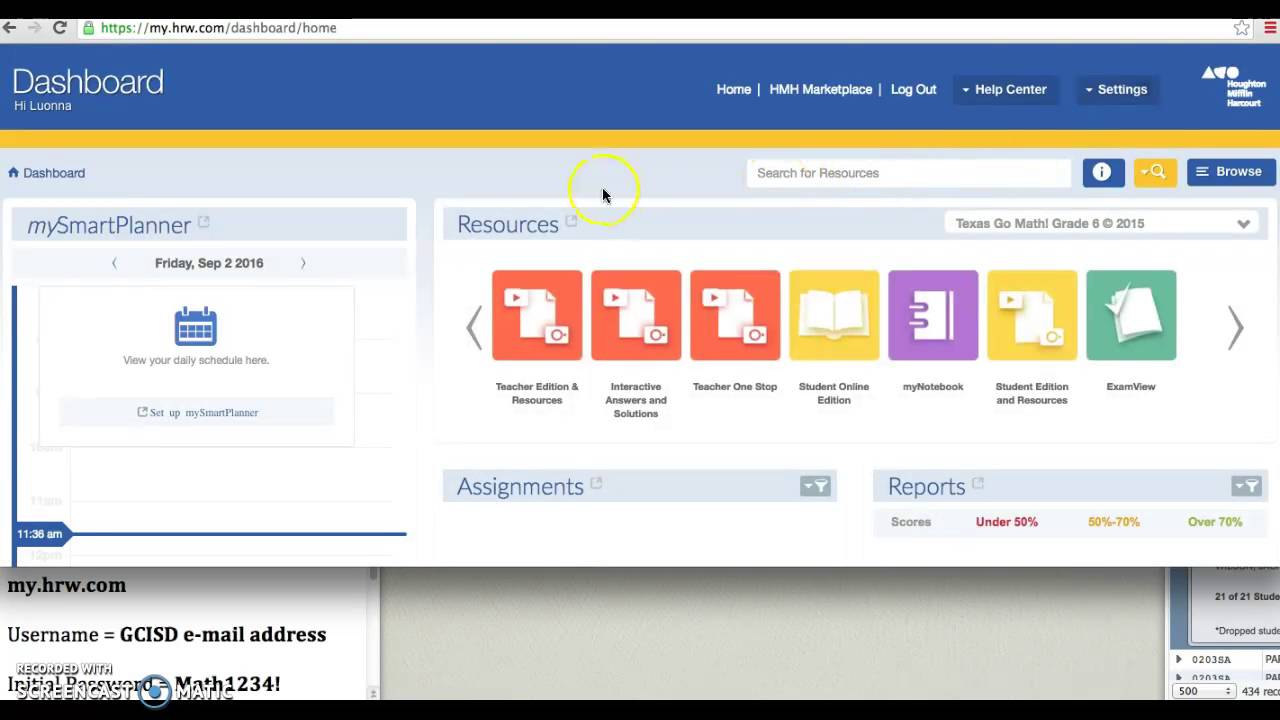Click the Assignments filter icon

pyautogui.click(x=815, y=486)
